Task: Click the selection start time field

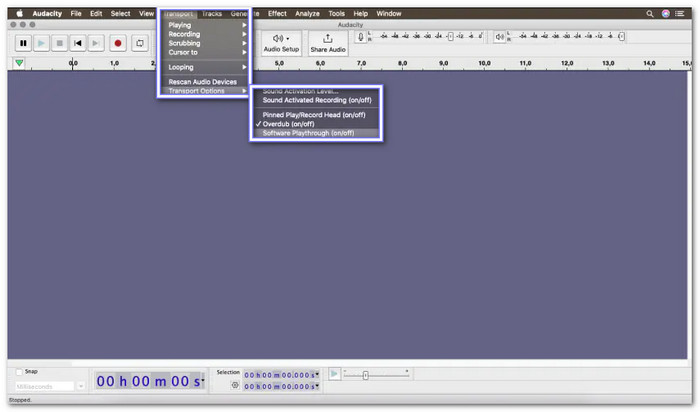Action: pyautogui.click(x=281, y=375)
